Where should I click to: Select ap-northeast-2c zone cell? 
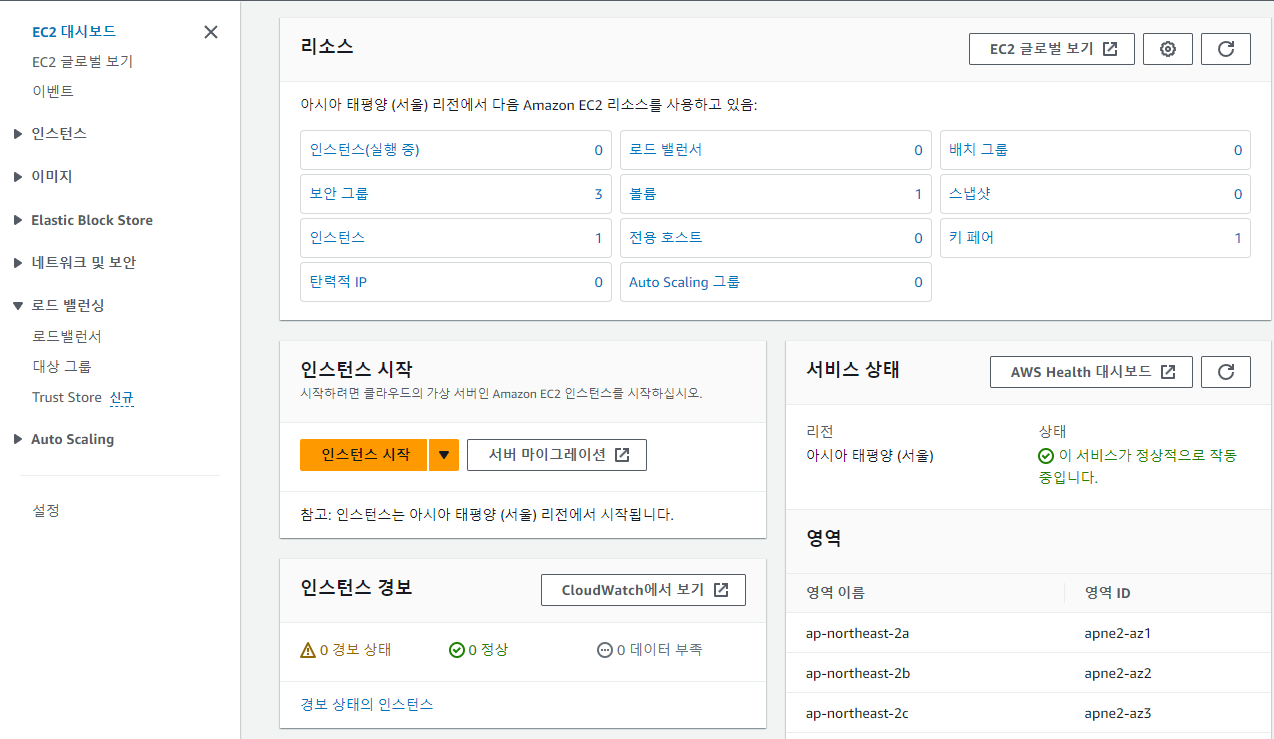[x=857, y=713]
